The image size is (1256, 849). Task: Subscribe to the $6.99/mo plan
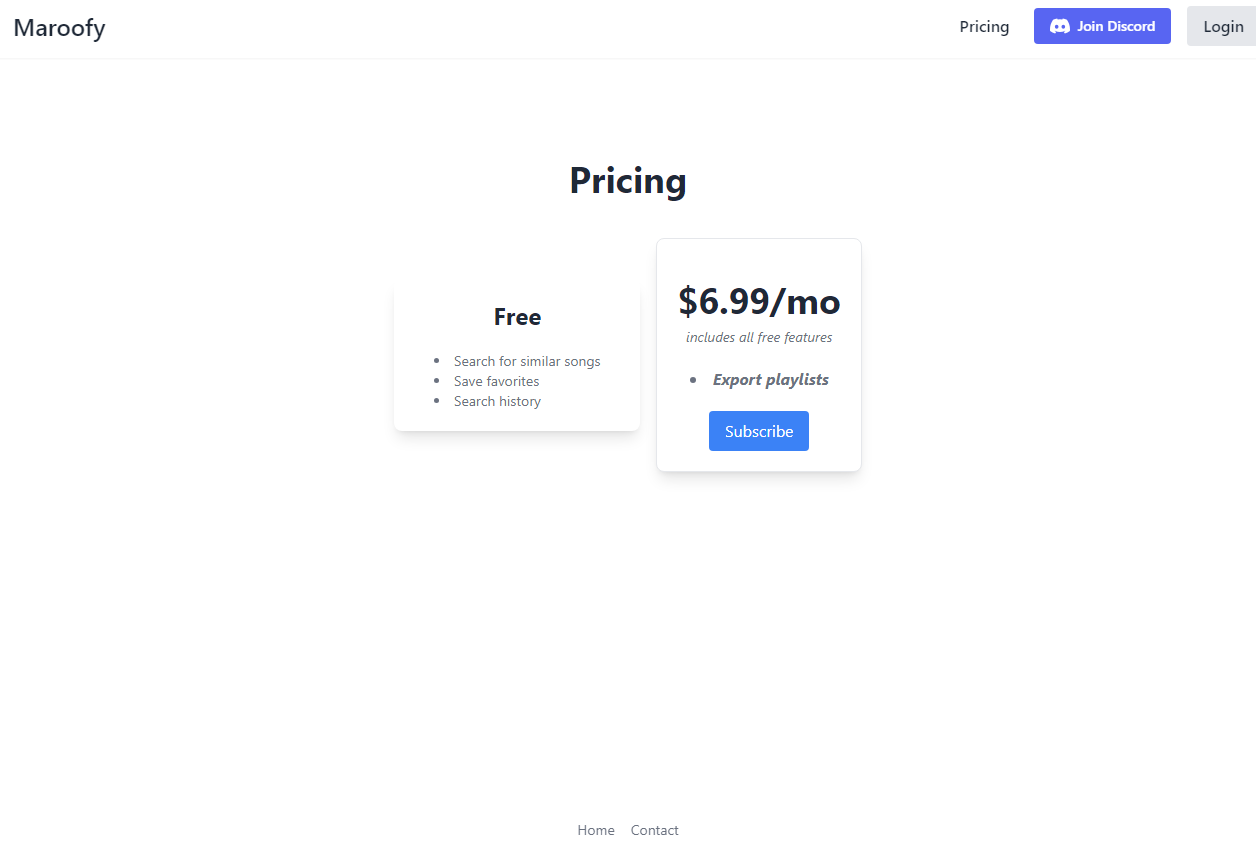pyautogui.click(x=759, y=431)
